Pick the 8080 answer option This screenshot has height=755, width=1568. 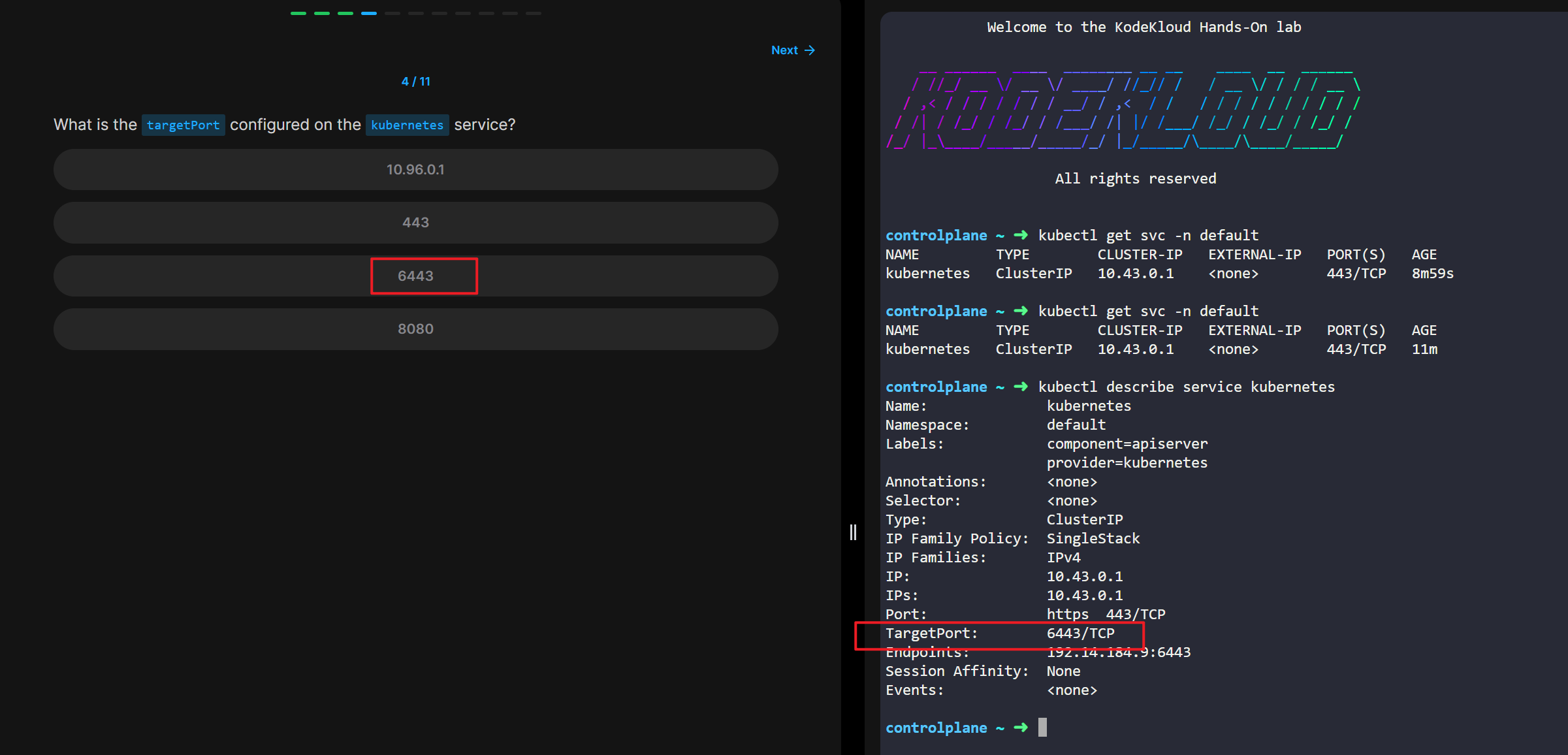click(x=415, y=329)
